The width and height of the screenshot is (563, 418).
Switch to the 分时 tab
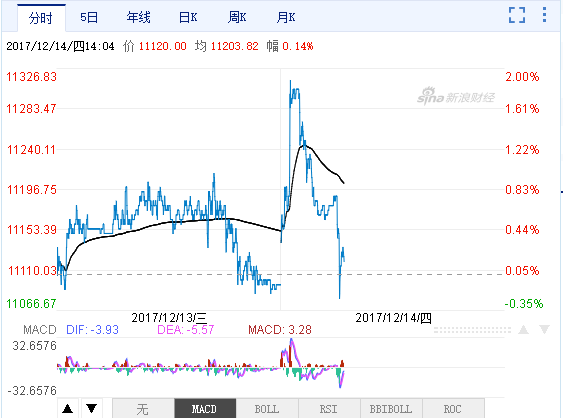pos(41,18)
